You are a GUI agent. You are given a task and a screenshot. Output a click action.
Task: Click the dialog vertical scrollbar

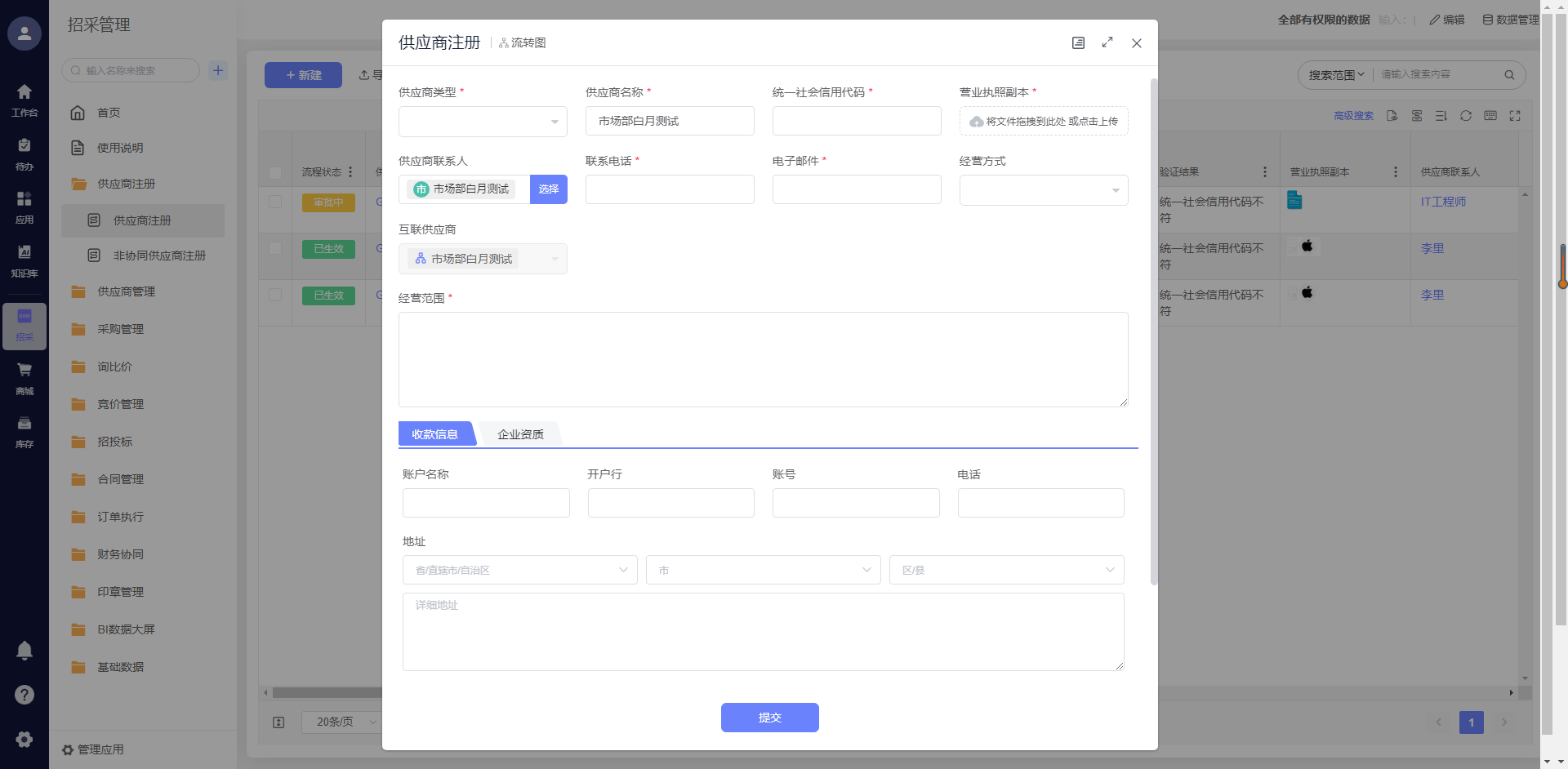point(1153,327)
